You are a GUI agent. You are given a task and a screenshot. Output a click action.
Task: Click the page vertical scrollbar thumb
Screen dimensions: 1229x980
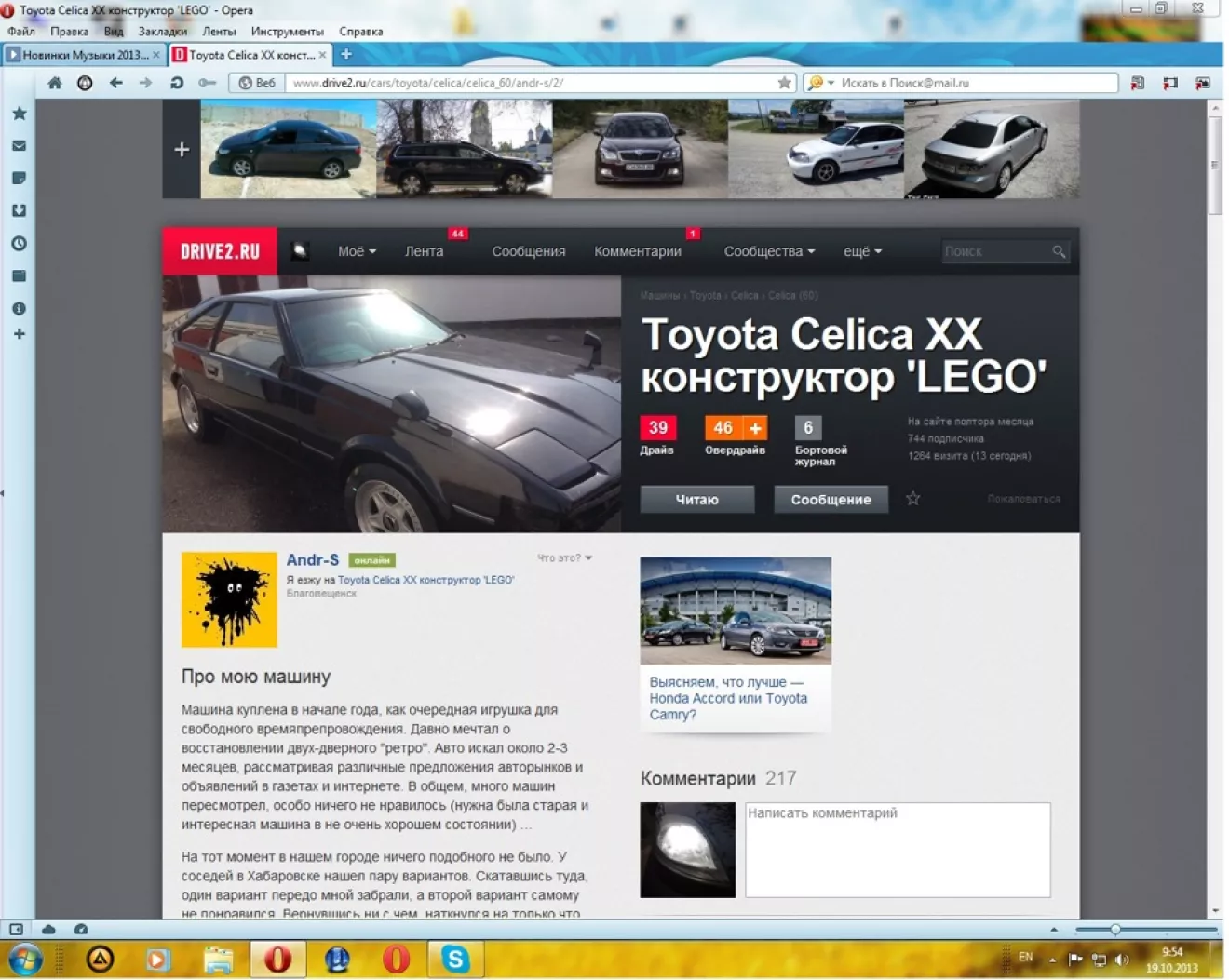[x=1214, y=166]
